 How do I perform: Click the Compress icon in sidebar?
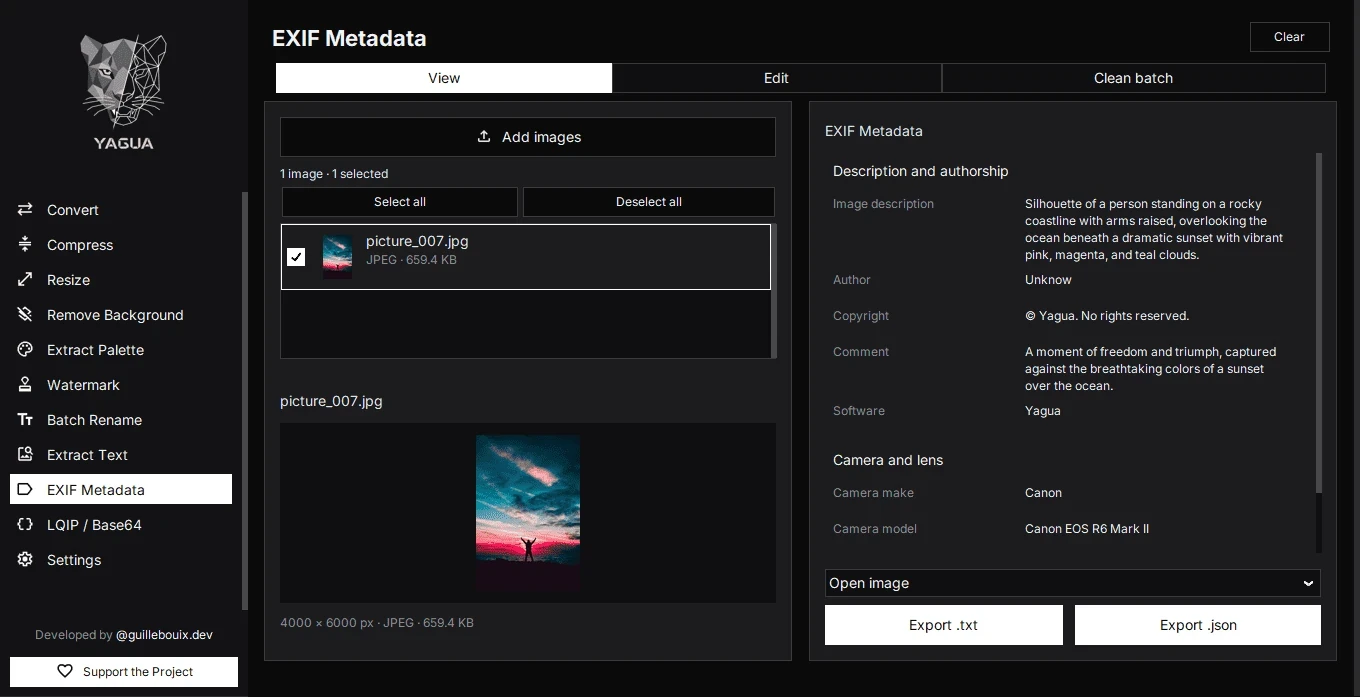25,245
